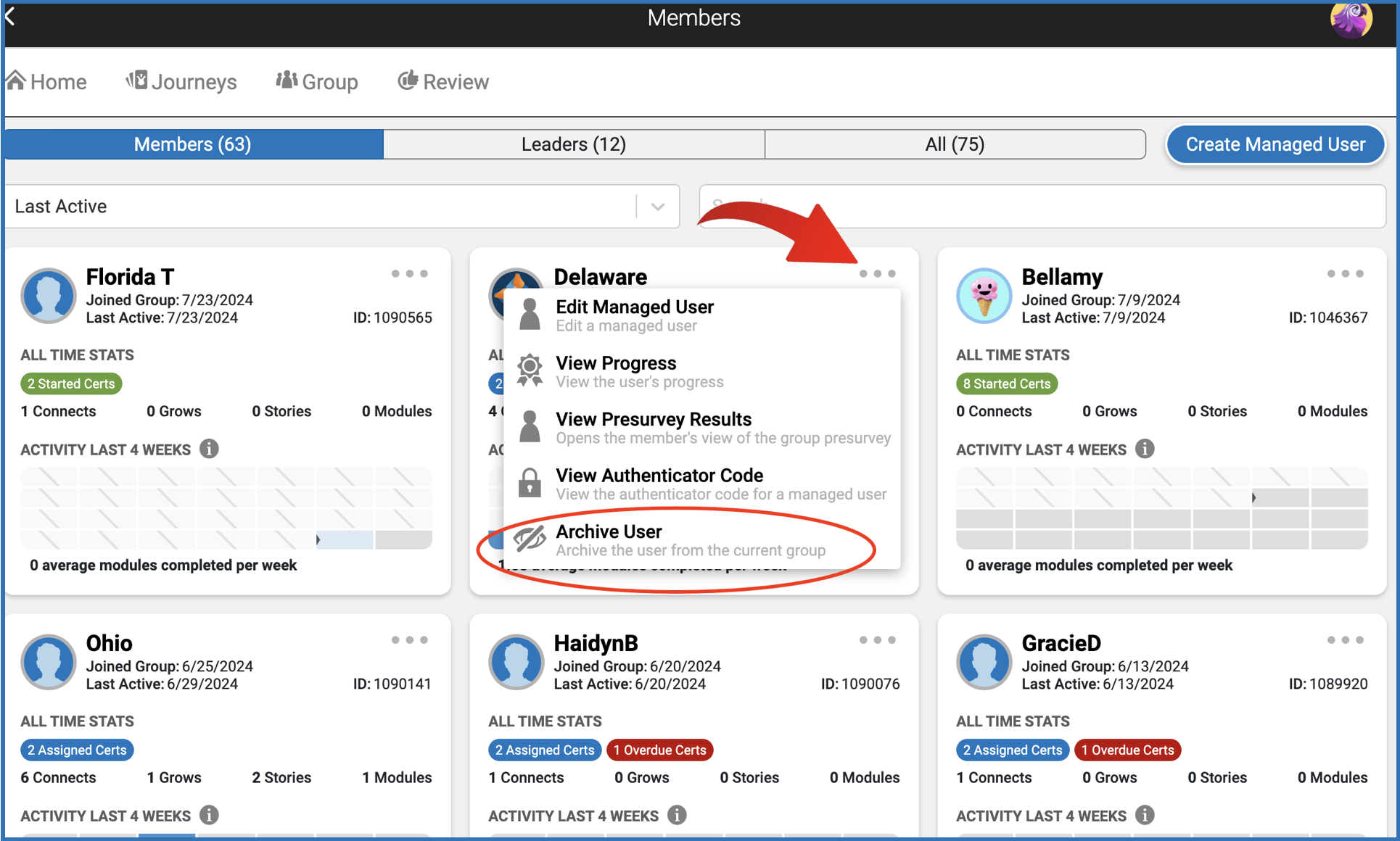Viewport: 1400px width, 841px height.
Task: Open three-dot menu on Florida T card
Action: click(409, 274)
